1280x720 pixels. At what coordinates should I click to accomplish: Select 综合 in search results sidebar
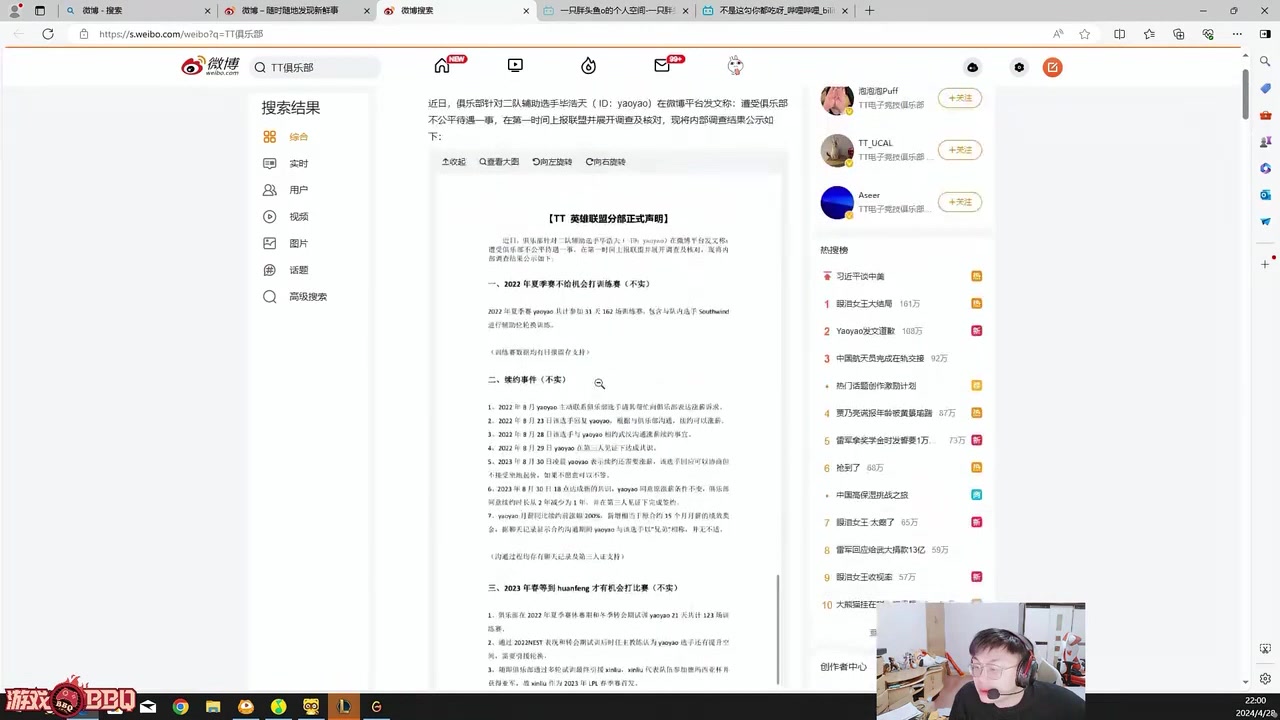pos(299,136)
